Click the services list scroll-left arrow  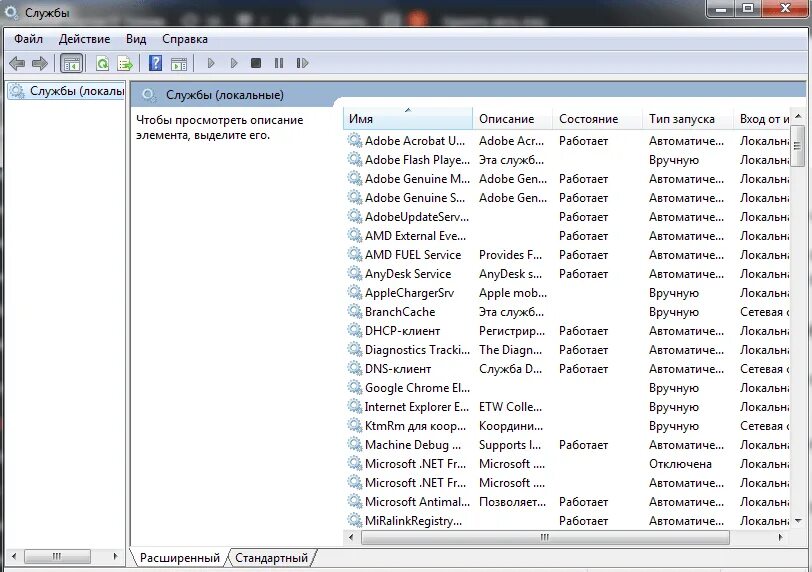click(x=351, y=537)
